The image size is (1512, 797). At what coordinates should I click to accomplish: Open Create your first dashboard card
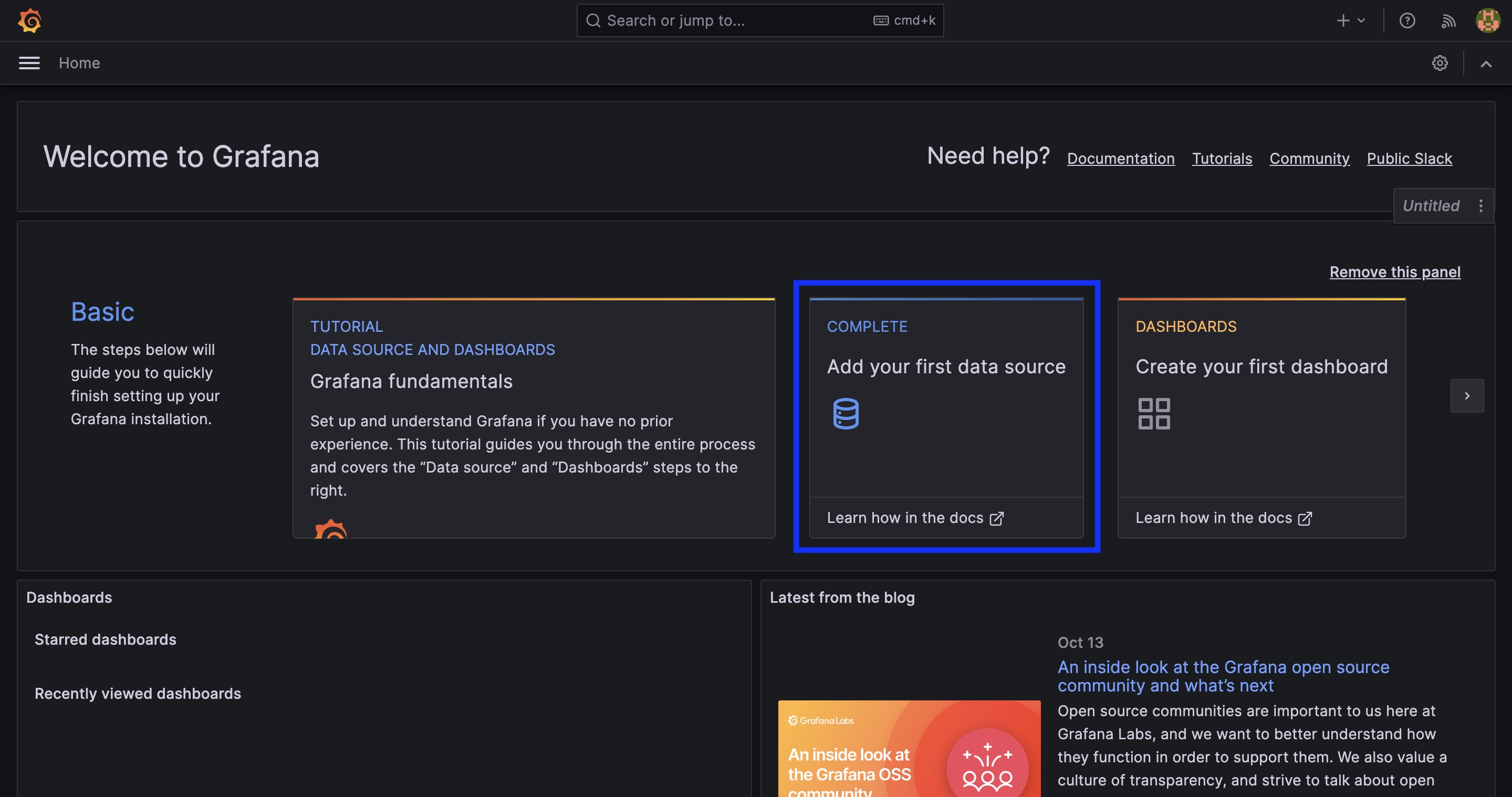pyautogui.click(x=1261, y=418)
